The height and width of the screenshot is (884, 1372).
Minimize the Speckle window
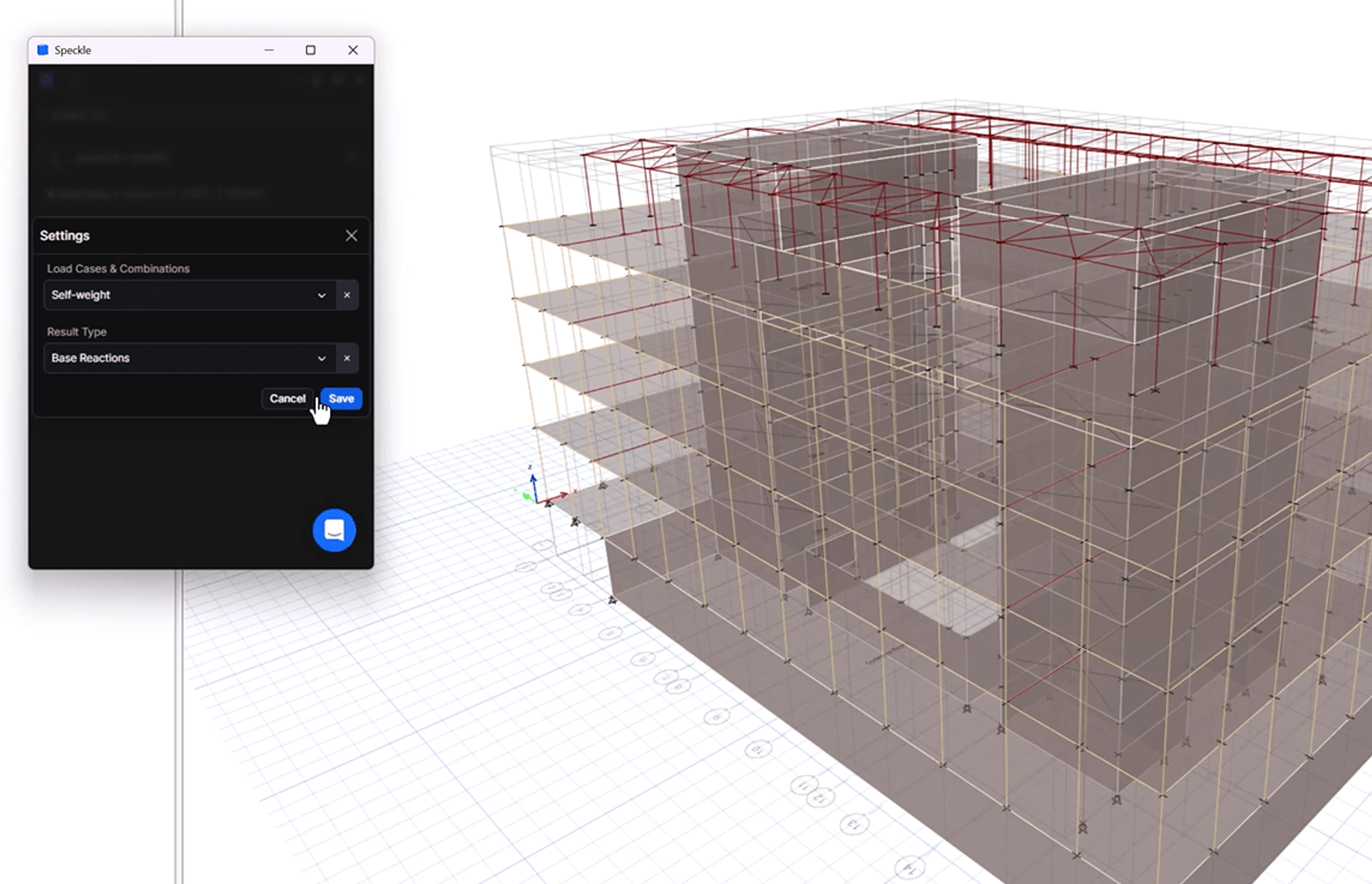(269, 50)
